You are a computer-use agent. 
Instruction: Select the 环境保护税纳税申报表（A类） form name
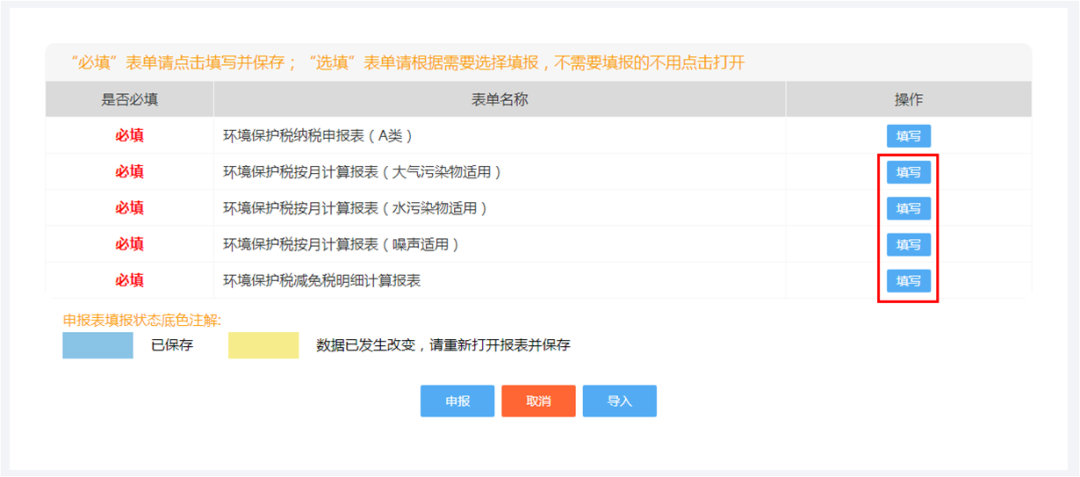click(318, 136)
